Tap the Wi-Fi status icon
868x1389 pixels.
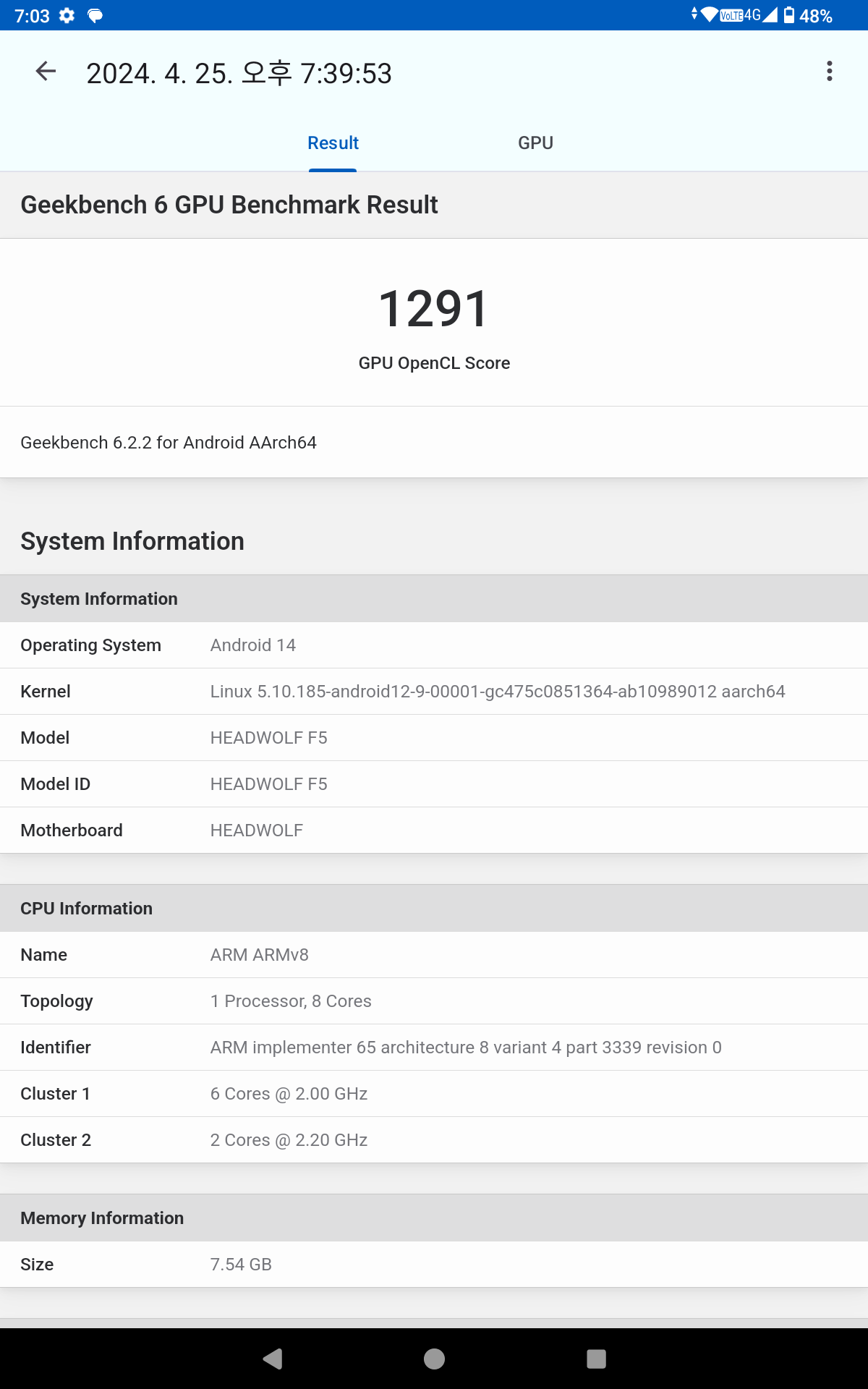710,14
